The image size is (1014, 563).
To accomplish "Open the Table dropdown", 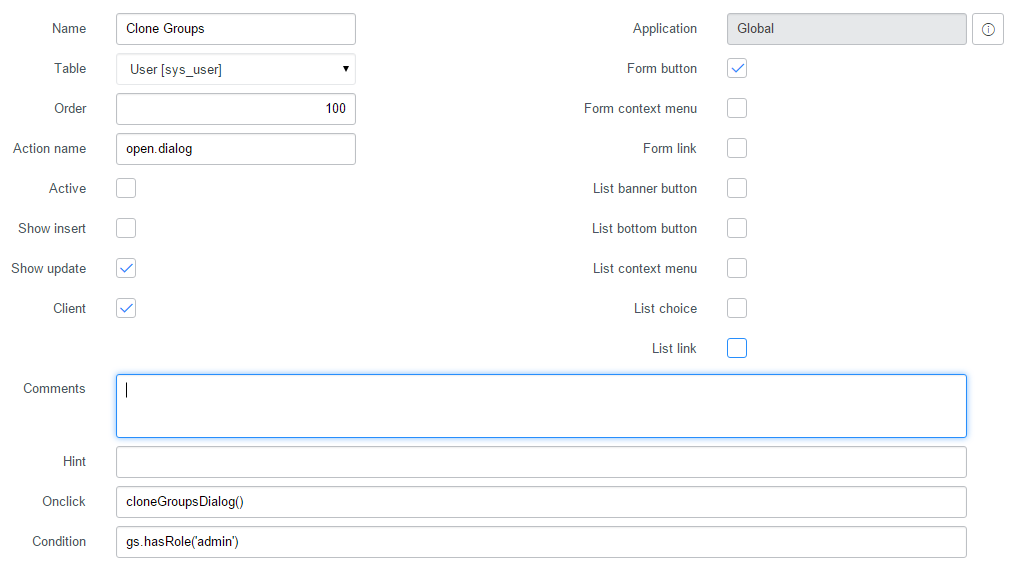I will click(236, 69).
